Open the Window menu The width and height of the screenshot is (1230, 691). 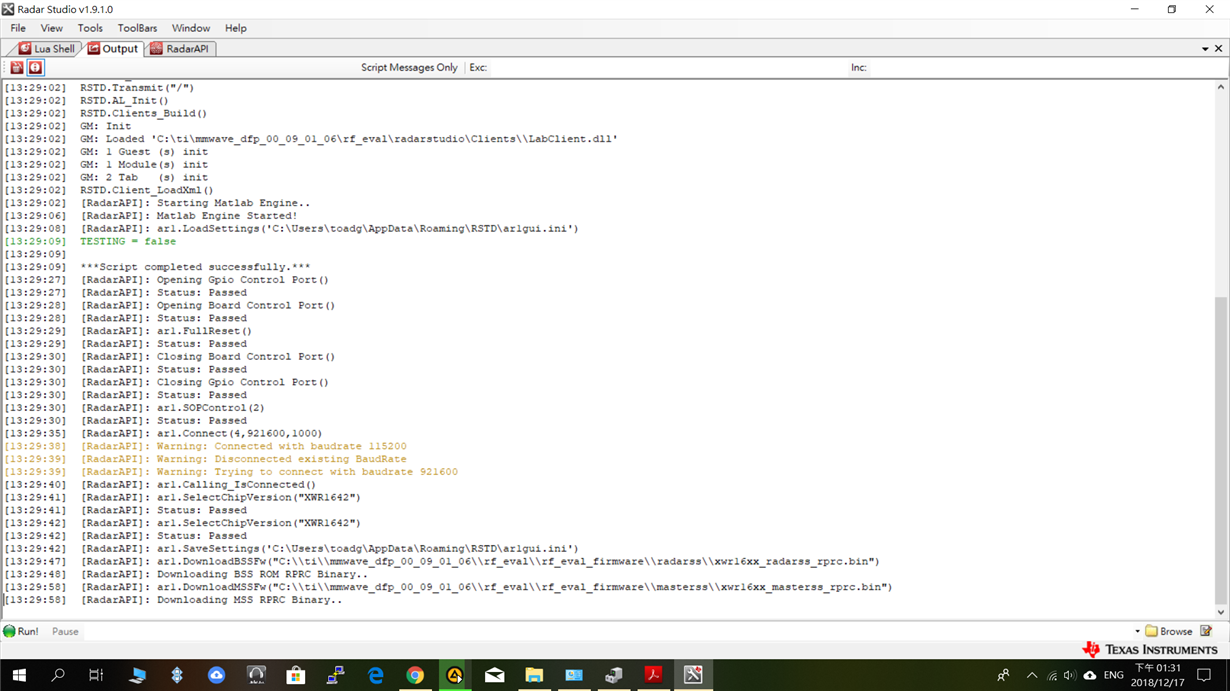tap(191, 28)
